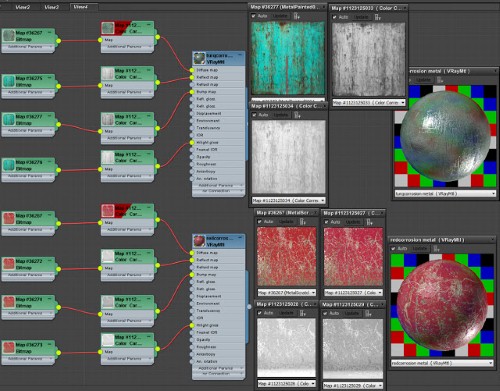Expand Additional Params on the turqcorrosion node
The image size is (500, 391).
click(x=219, y=185)
